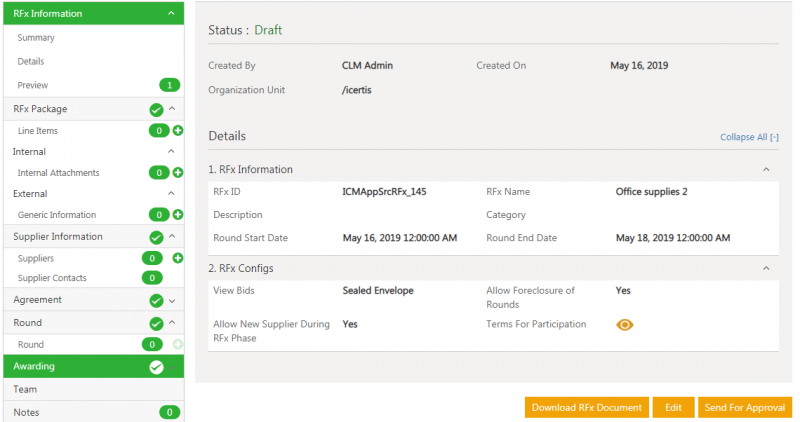Click the RFx Package green checkmark icon
Image resolution: width=800 pixels, height=422 pixels.
[x=156, y=110]
